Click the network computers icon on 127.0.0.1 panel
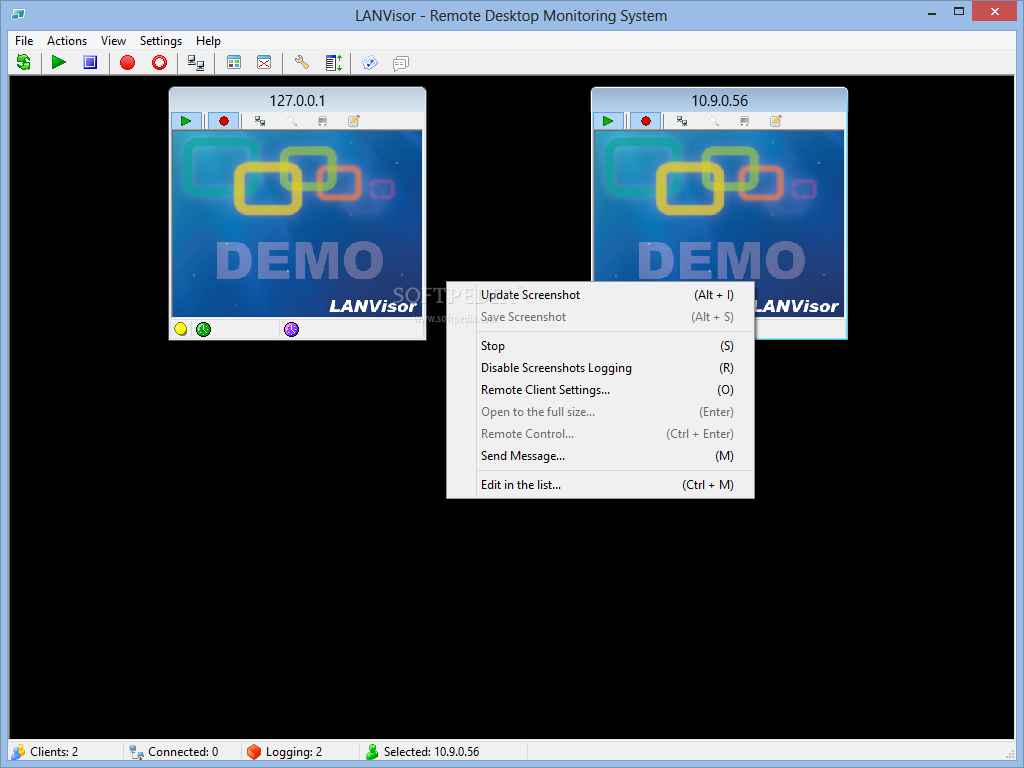 tap(260, 121)
